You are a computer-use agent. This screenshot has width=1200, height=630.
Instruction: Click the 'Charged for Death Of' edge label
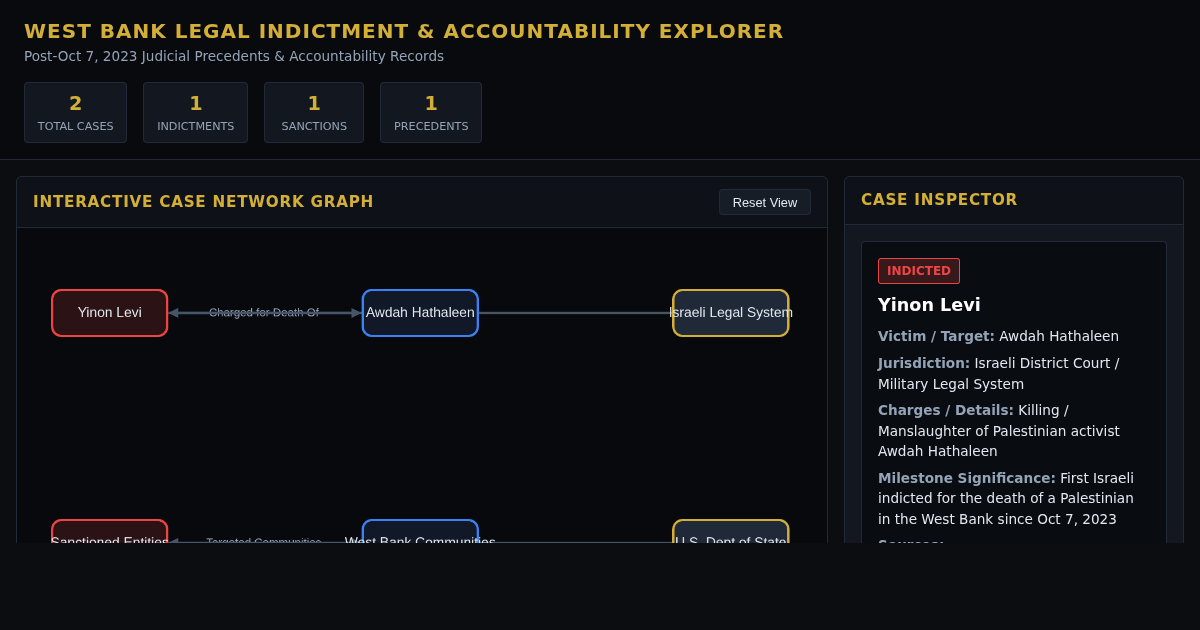tap(264, 313)
